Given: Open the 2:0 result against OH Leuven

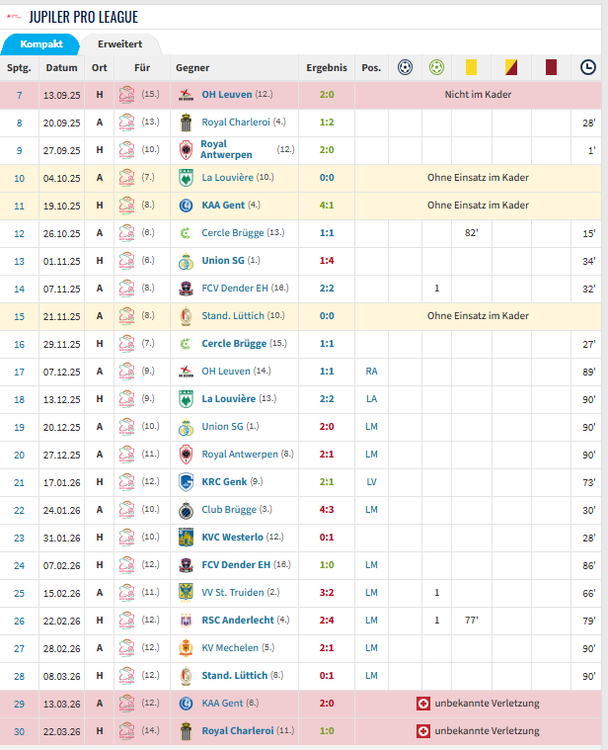Looking at the screenshot, I should tap(327, 95).
